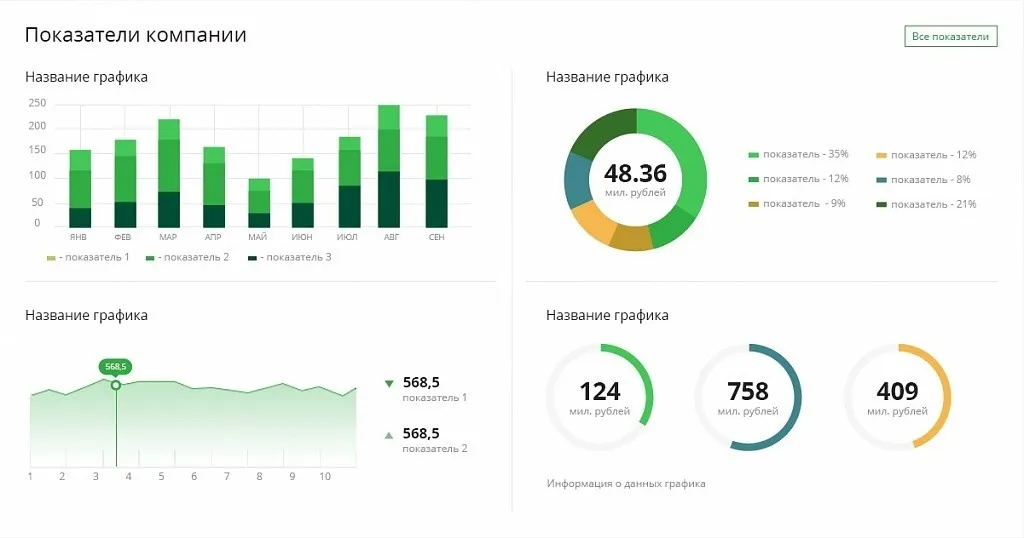Screen dimensions: 1024x538
Task: Toggle 'показатель 3' in bar chart legend
Action: (x=289, y=257)
